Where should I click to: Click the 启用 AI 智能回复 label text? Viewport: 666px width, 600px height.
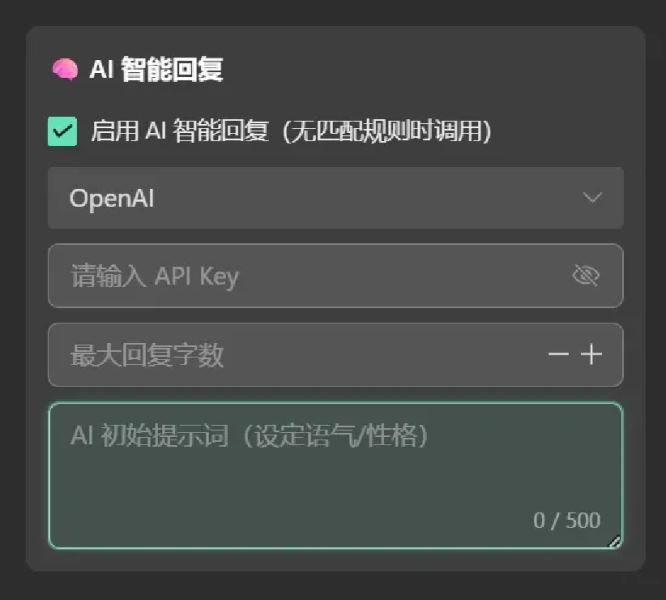click(180, 131)
